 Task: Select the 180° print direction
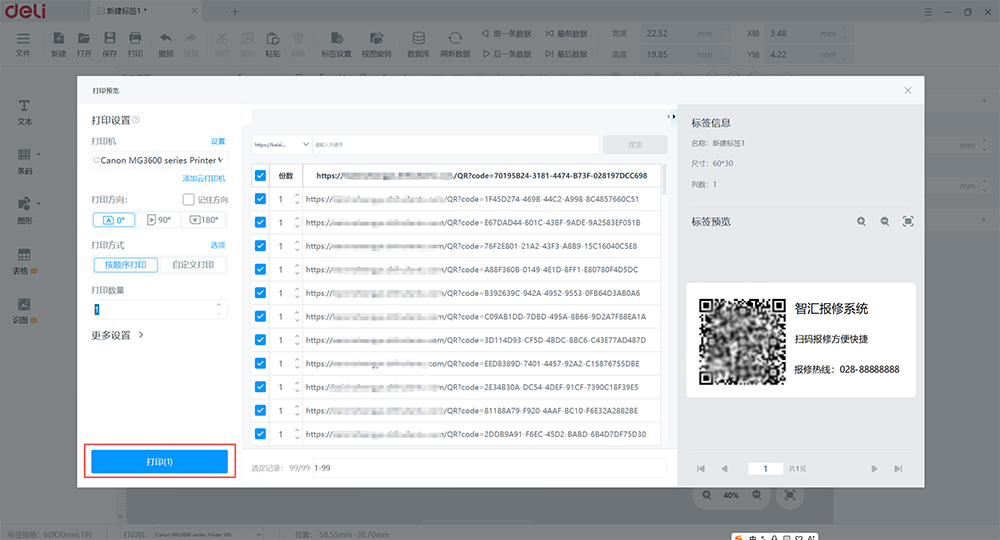point(204,220)
